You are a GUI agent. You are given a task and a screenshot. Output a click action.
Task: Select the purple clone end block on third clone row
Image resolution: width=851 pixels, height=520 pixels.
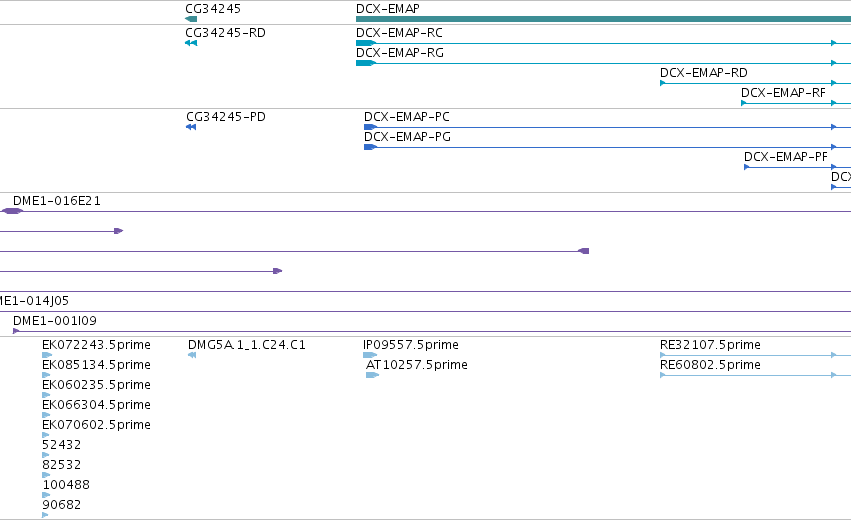(584, 251)
